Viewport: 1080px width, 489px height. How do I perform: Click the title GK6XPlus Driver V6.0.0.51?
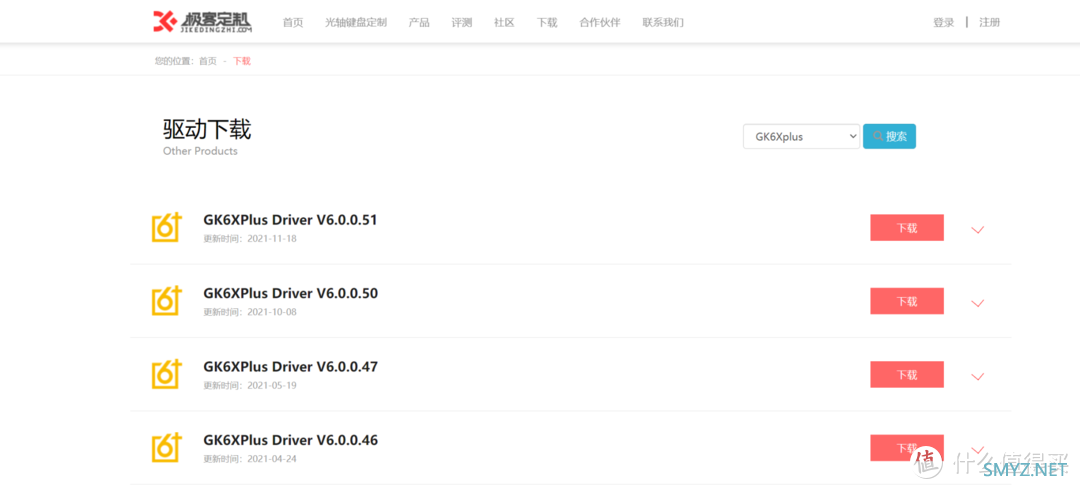291,220
